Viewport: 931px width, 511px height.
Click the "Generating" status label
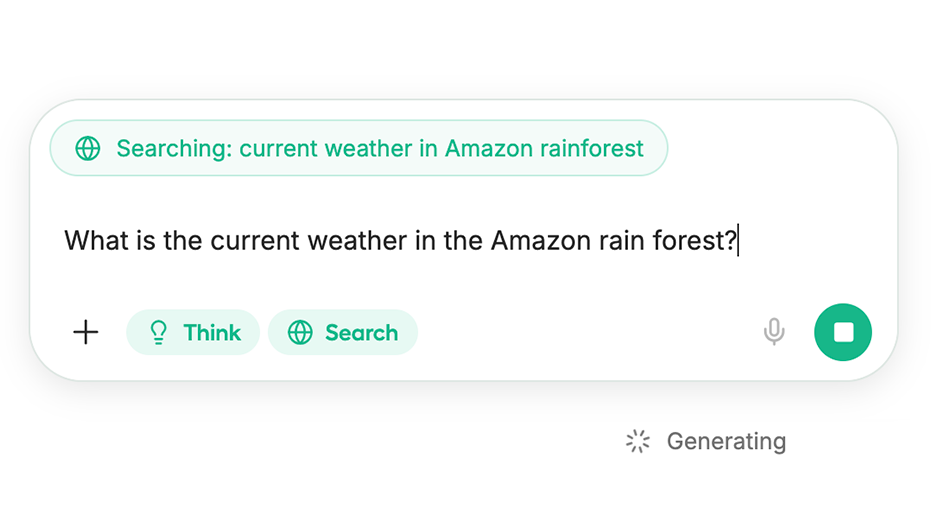(726, 441)
